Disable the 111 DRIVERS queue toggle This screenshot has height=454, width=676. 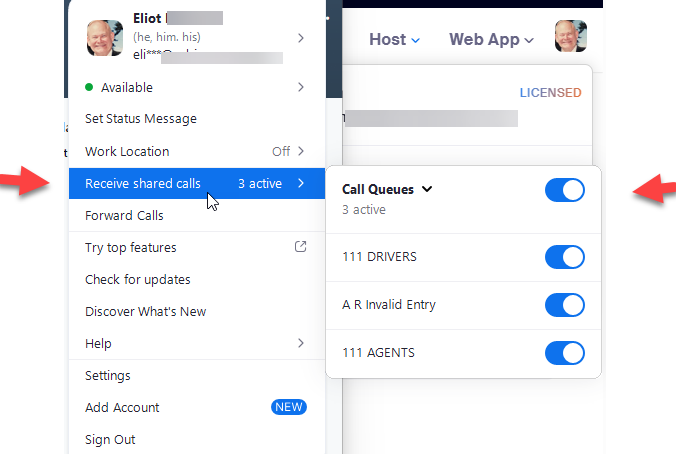point(565,257)
